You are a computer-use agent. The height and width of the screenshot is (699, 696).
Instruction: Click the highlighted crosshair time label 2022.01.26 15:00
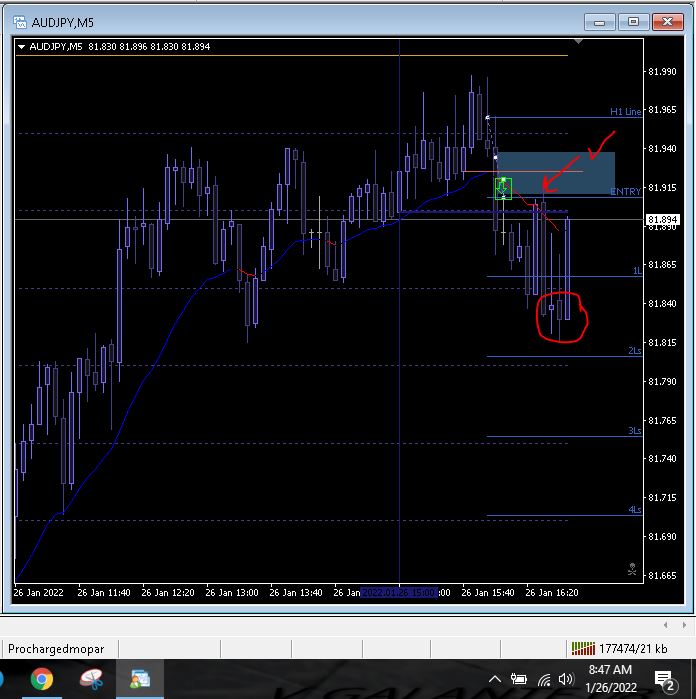(x=399, y=592)
